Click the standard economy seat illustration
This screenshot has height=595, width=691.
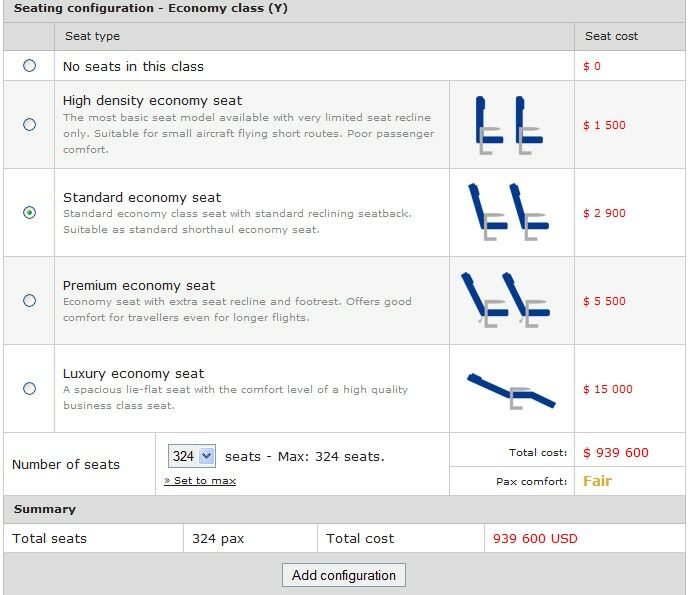pyautogui.click(x=510, y=213)
